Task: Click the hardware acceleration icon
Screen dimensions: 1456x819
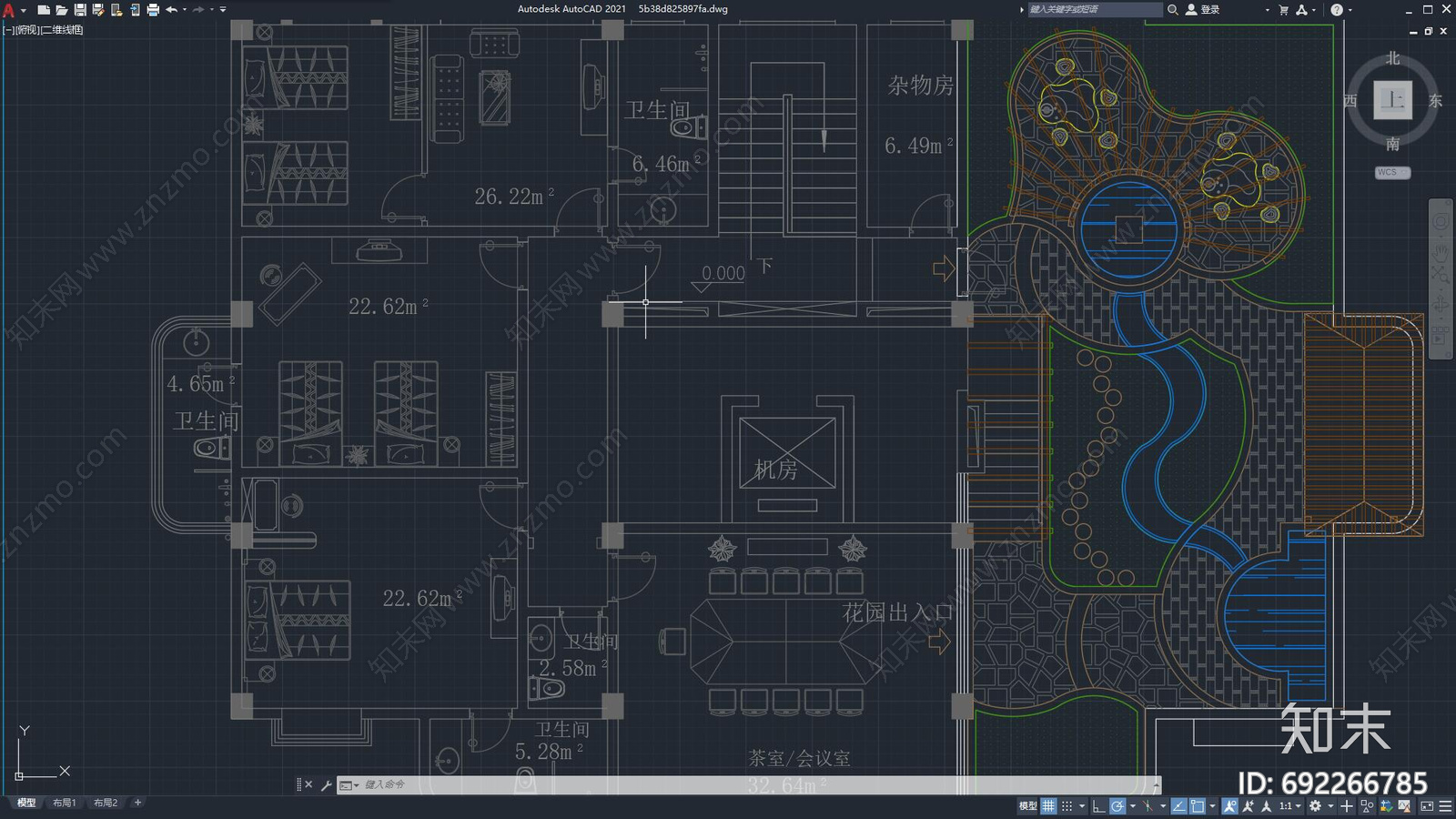Action: (1405, 806)
